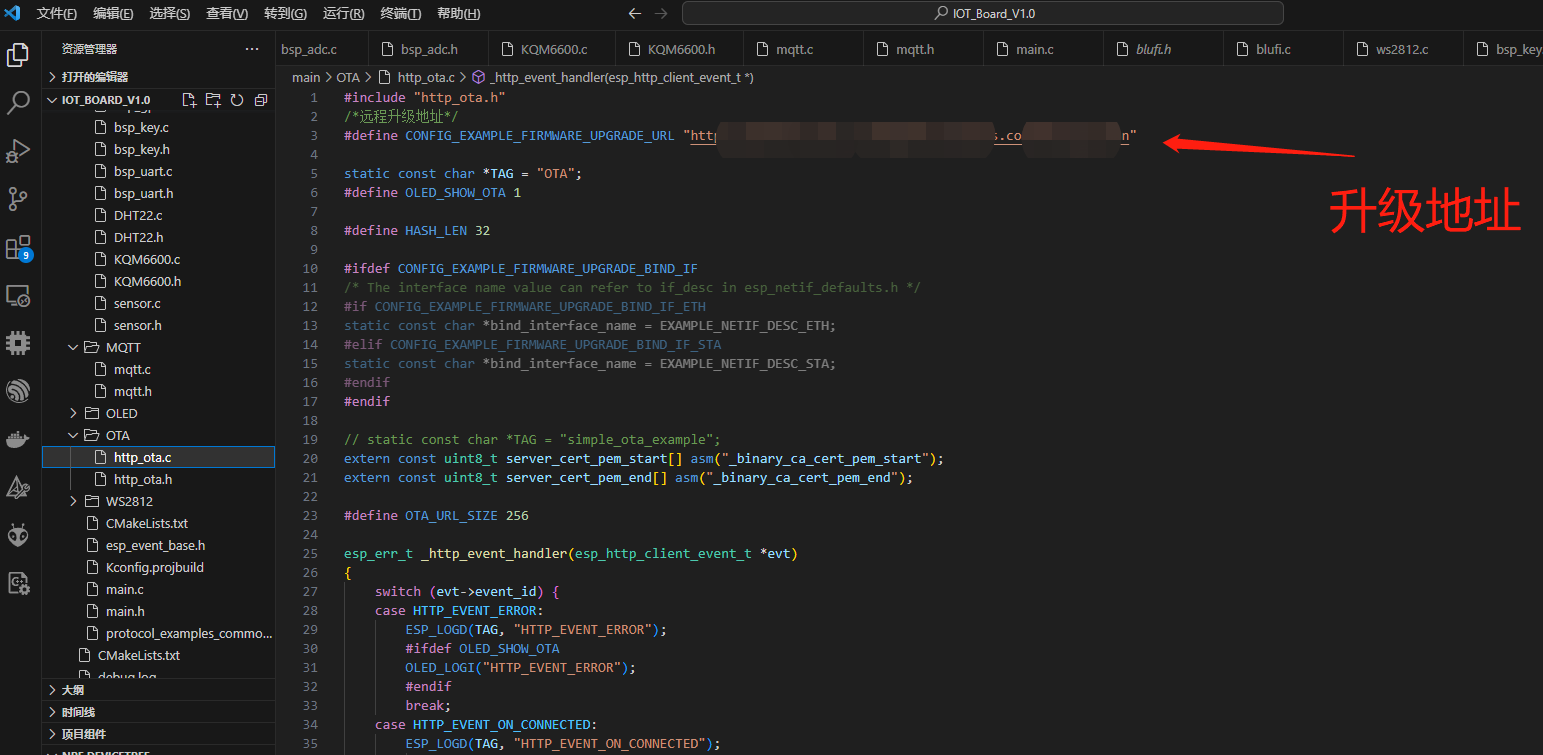
Task: Open the Docker whale icon
Action: pyautogui.click(x=18, y=439)
